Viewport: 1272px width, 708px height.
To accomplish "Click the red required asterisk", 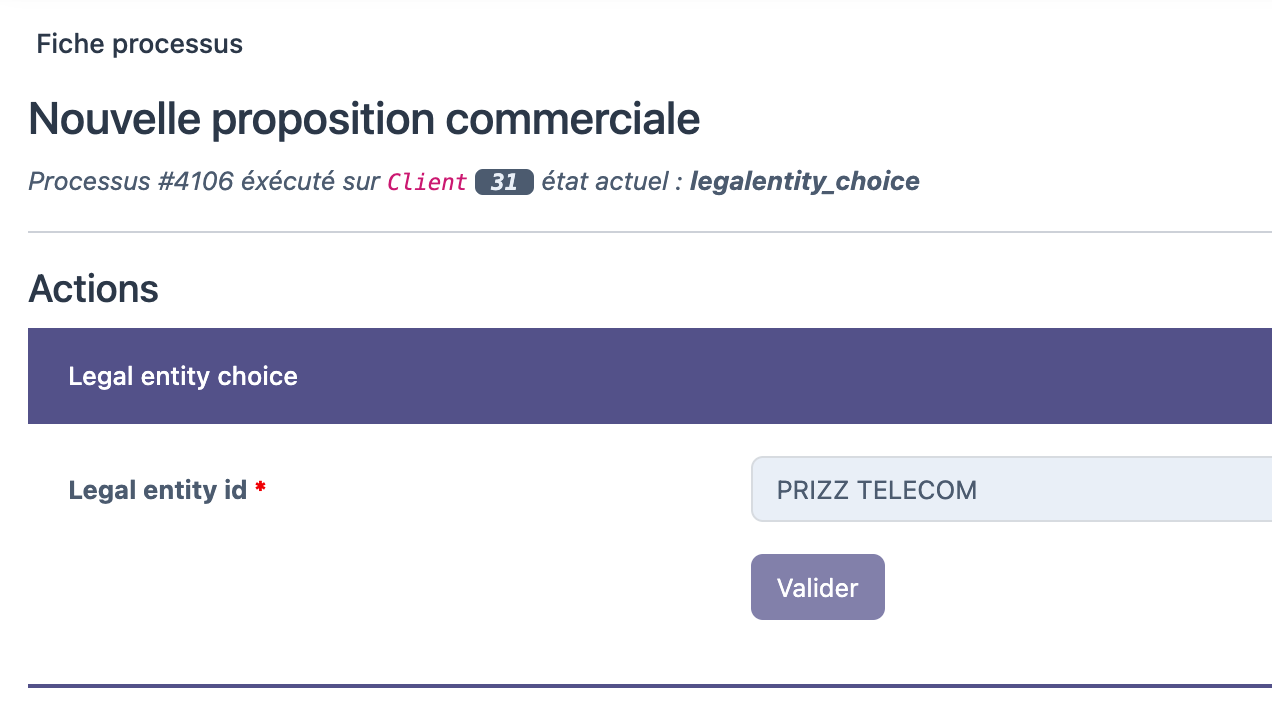I will point(260,488).
